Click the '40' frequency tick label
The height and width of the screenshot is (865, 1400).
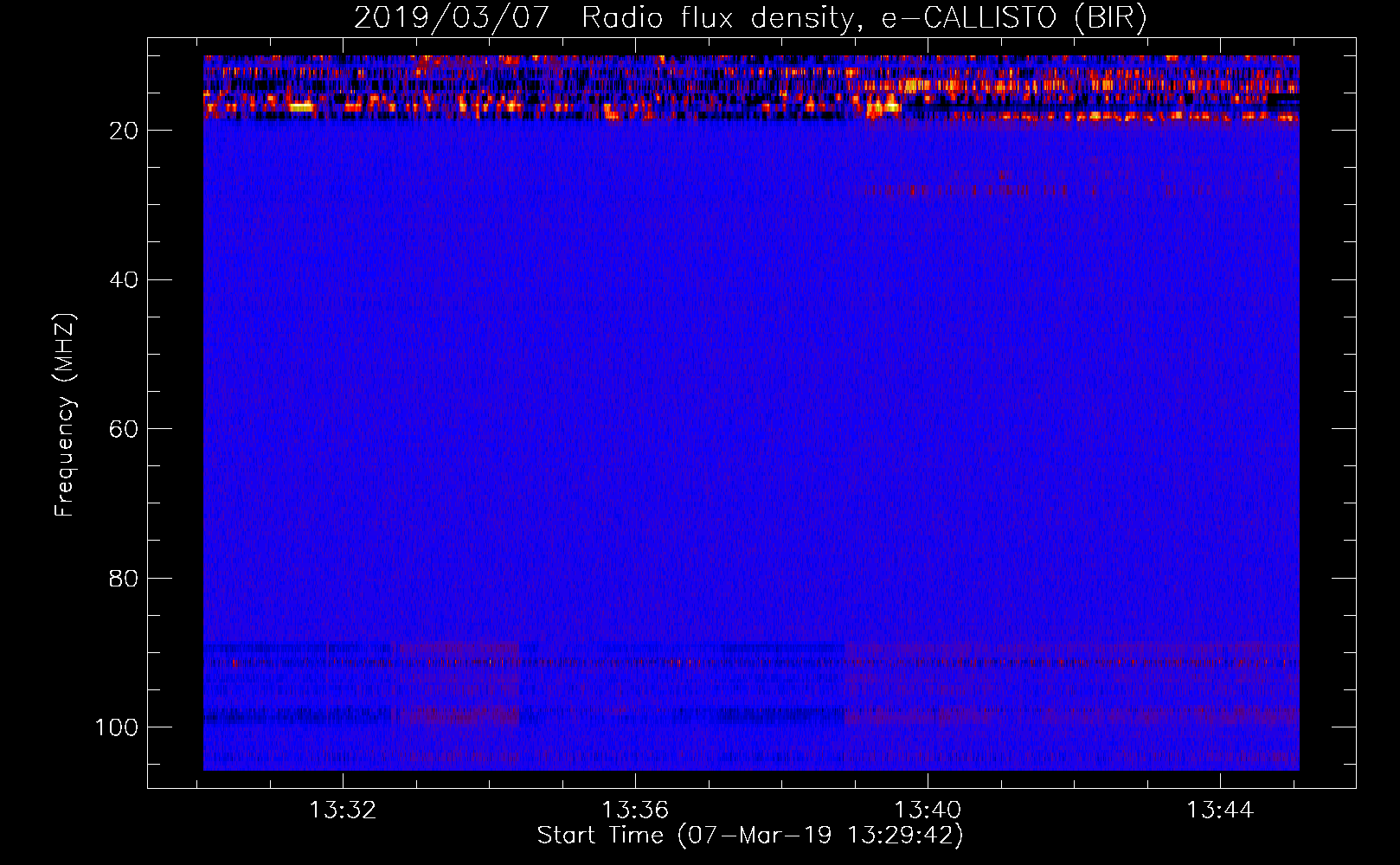click(124, 280)
